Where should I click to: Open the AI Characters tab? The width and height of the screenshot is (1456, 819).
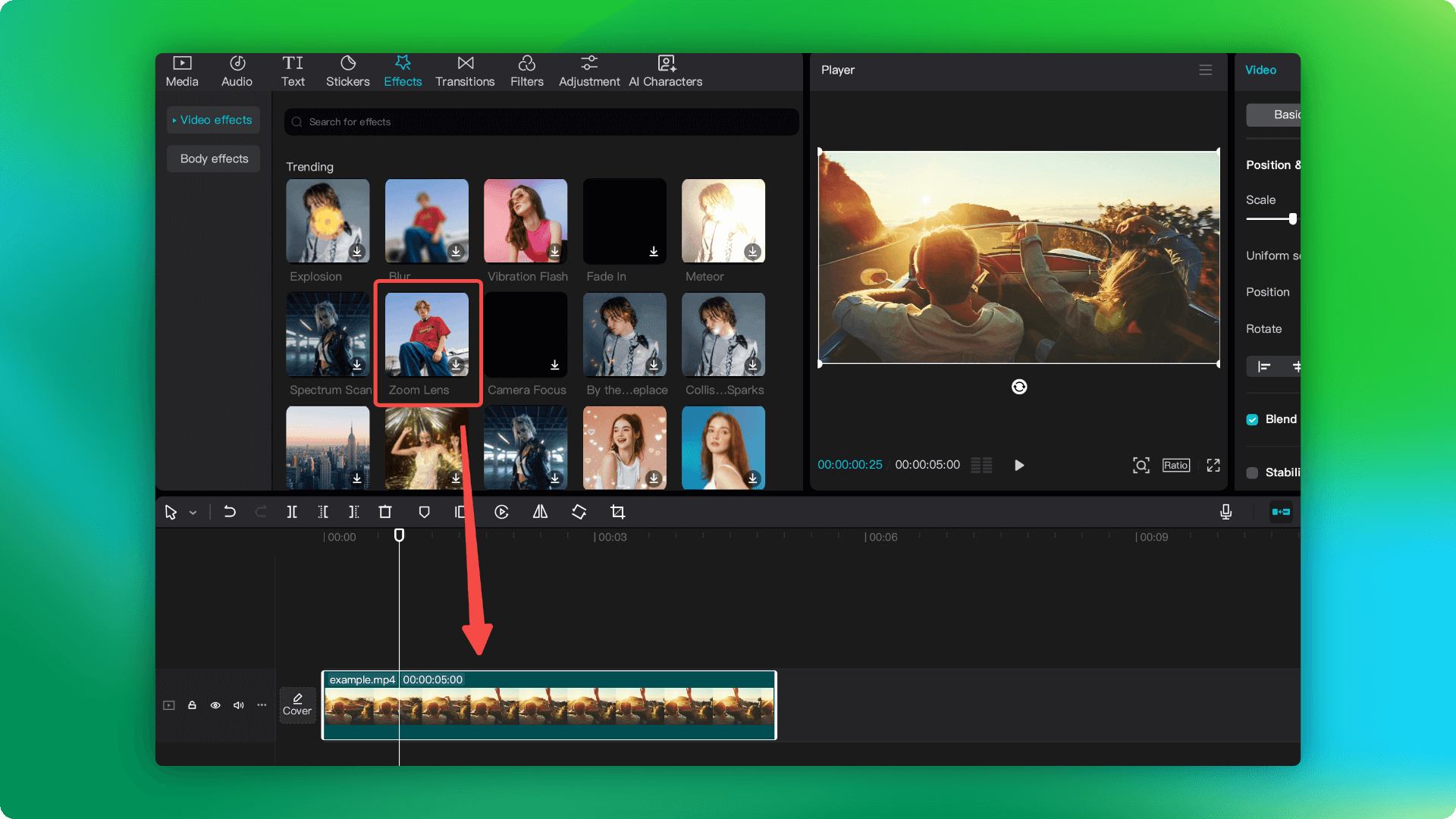665,71
